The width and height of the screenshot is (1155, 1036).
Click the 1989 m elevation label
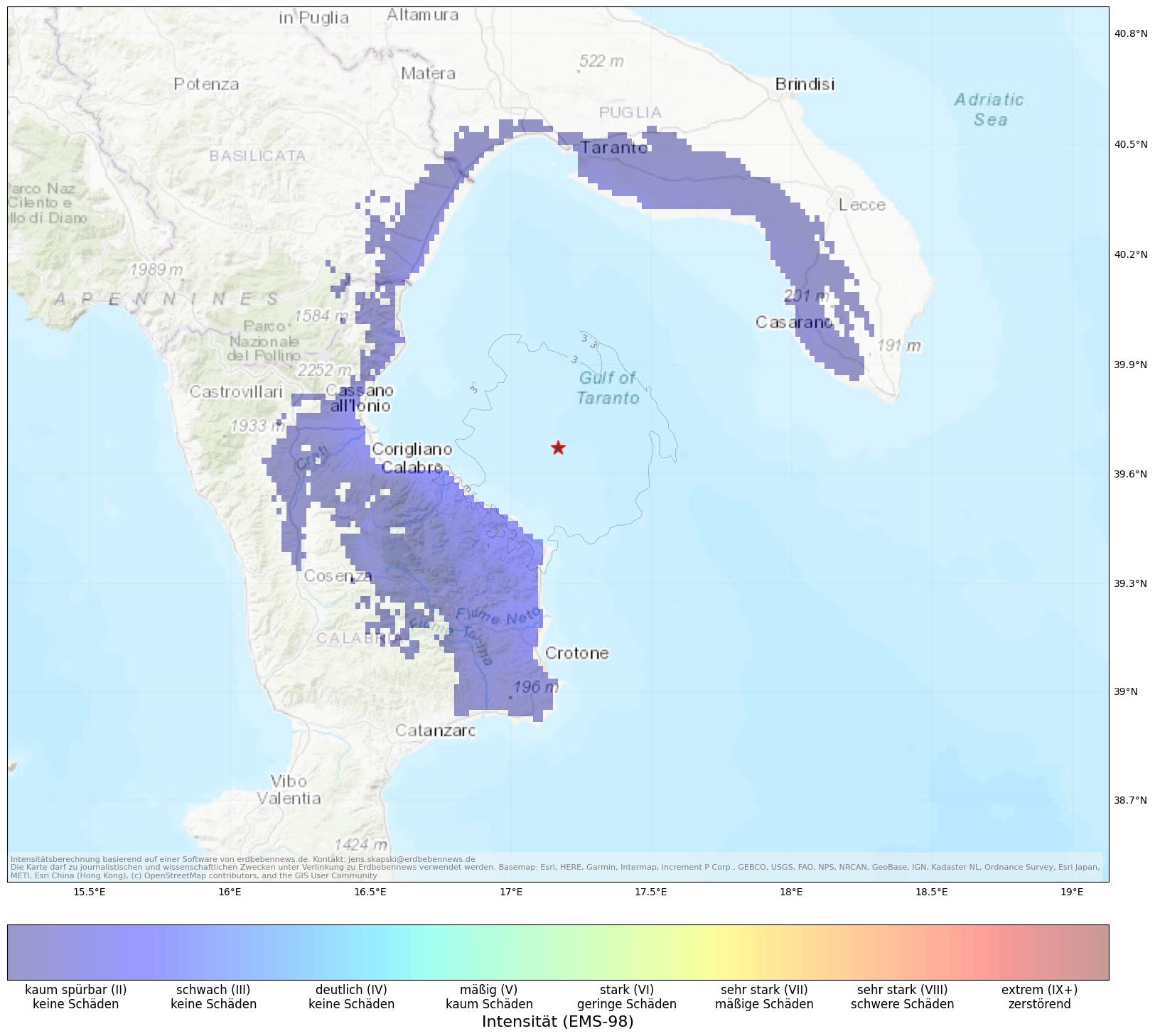156,270
